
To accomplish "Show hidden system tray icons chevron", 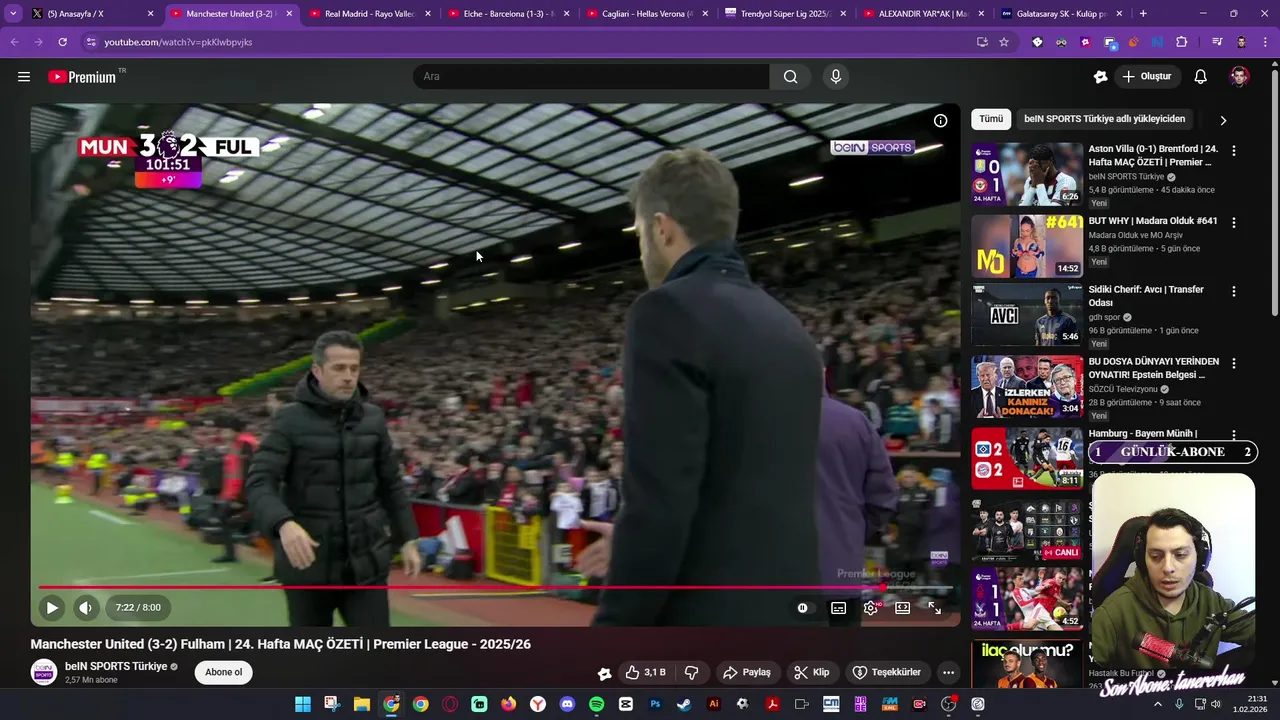I will click(x=1159, y=704).
